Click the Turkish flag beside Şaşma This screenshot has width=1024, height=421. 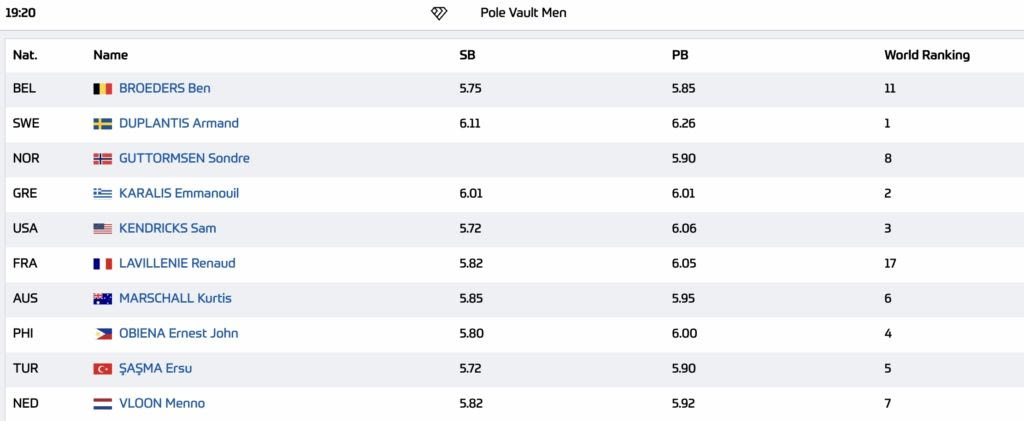(102, 368)
